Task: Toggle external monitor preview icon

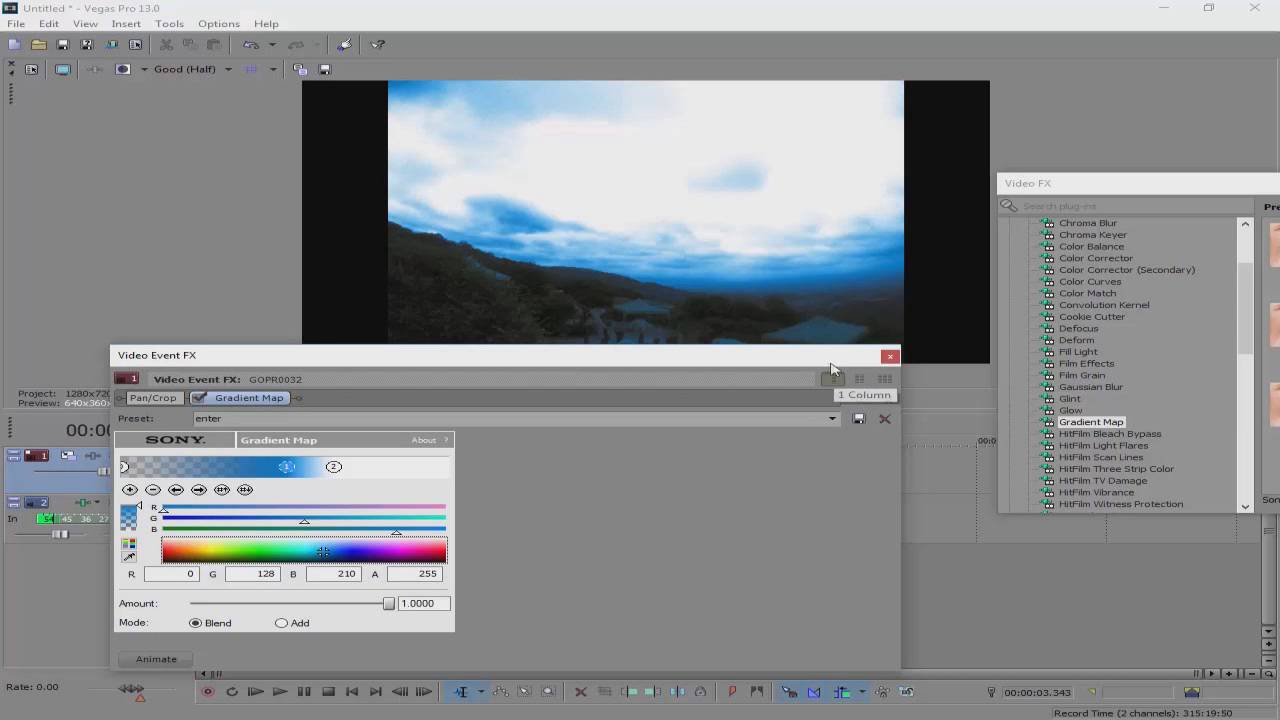Action: pyautogui.click(x=63, y=69)
